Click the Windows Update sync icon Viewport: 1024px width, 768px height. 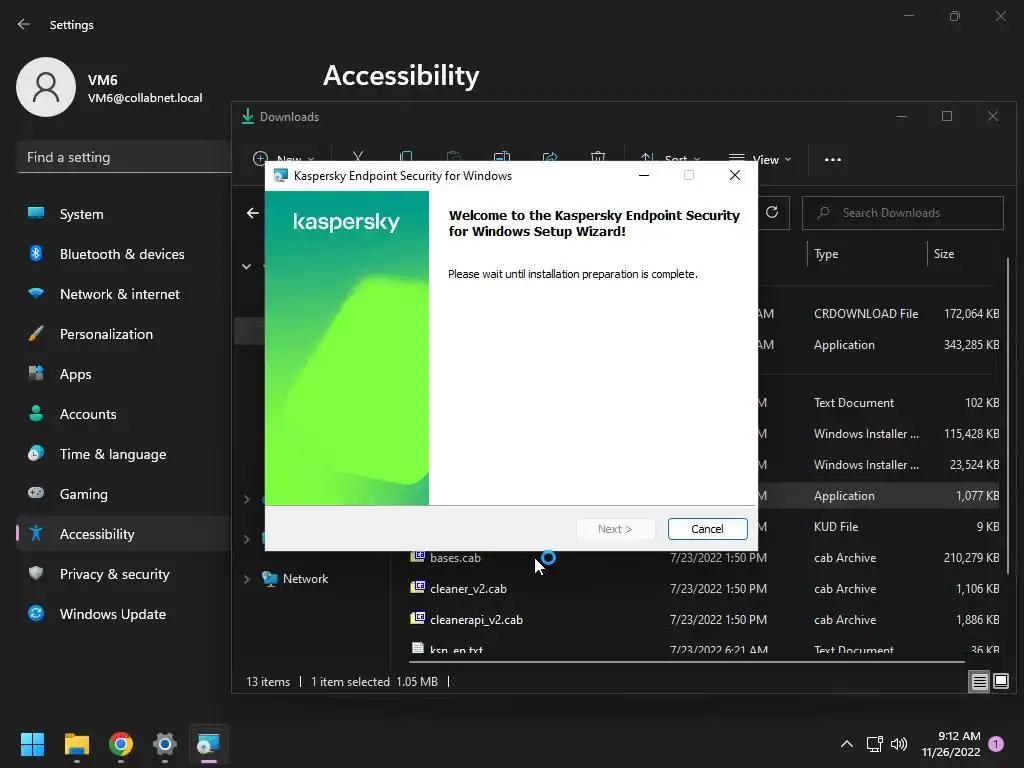[36, 613]
